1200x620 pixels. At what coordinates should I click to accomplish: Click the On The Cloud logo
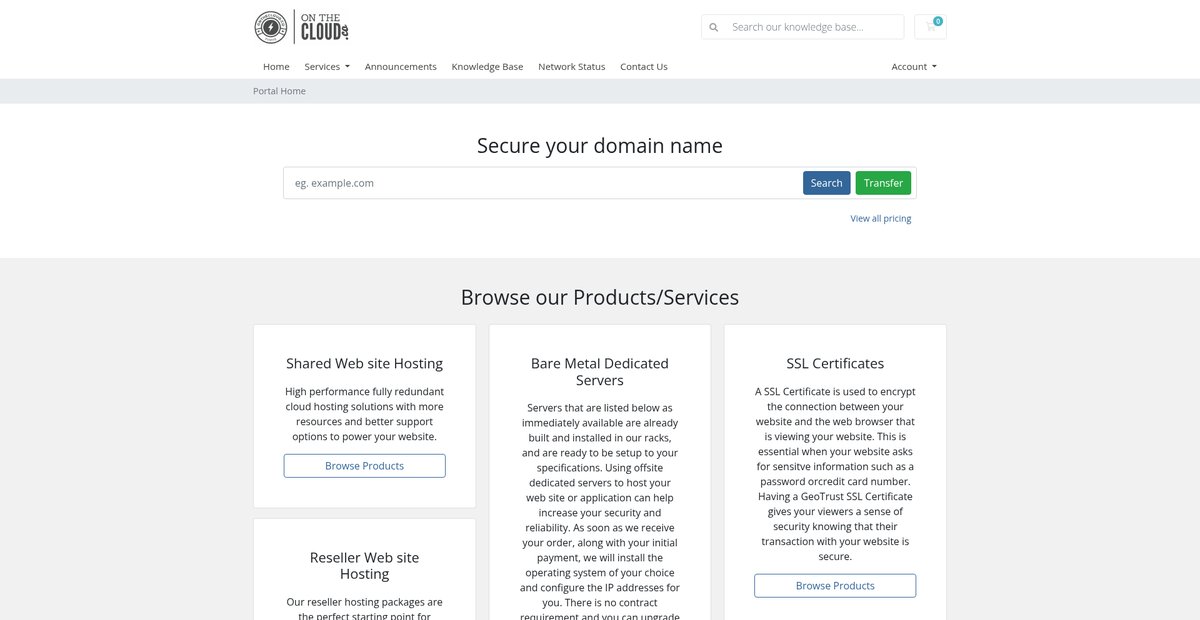pos(301,27)
